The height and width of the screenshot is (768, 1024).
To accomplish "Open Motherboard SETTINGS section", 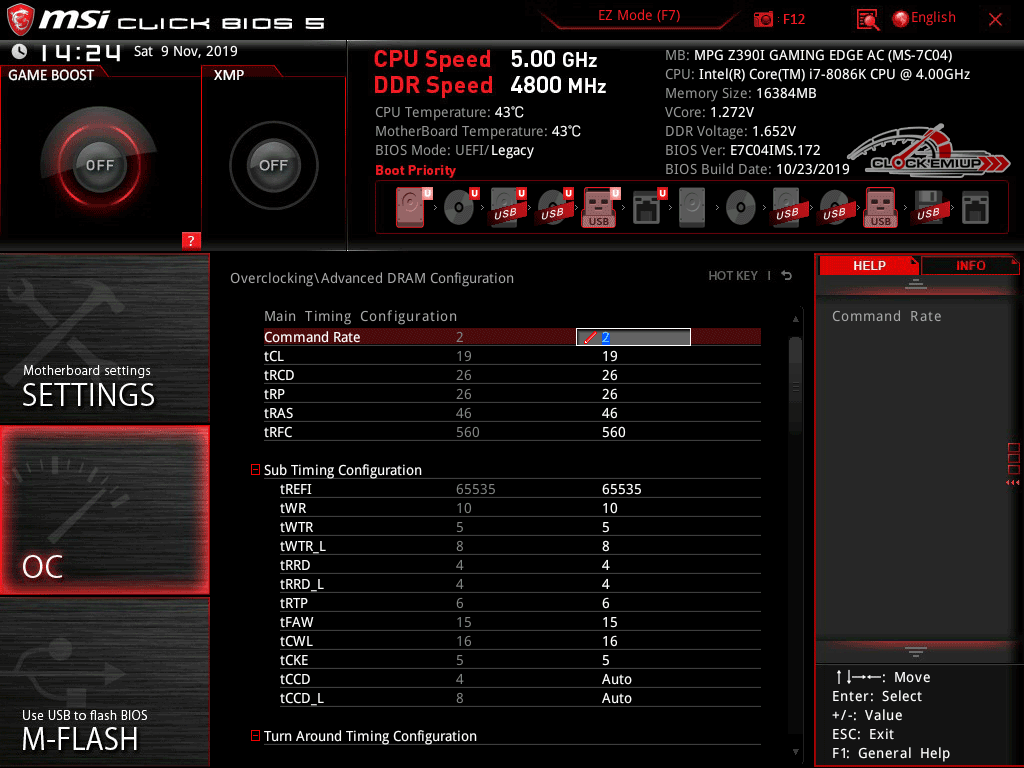I will pos(104,340).
